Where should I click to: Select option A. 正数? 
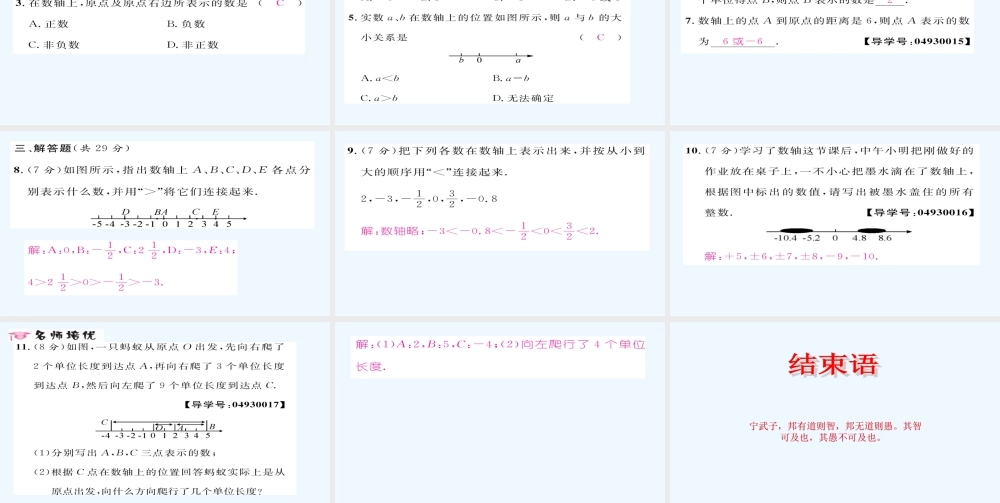click(x=50, y=24)
